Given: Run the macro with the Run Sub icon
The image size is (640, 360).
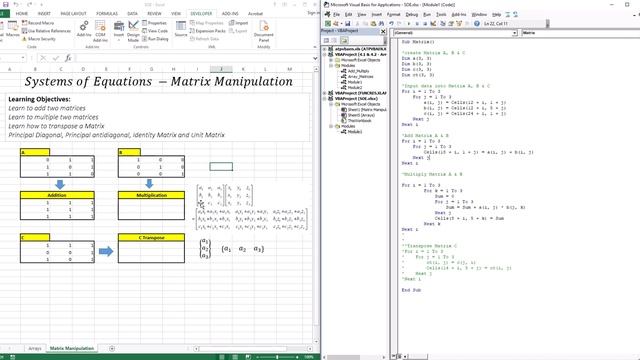Looking at the screenshot, I should pyautogui.click(x=409, y=24).
